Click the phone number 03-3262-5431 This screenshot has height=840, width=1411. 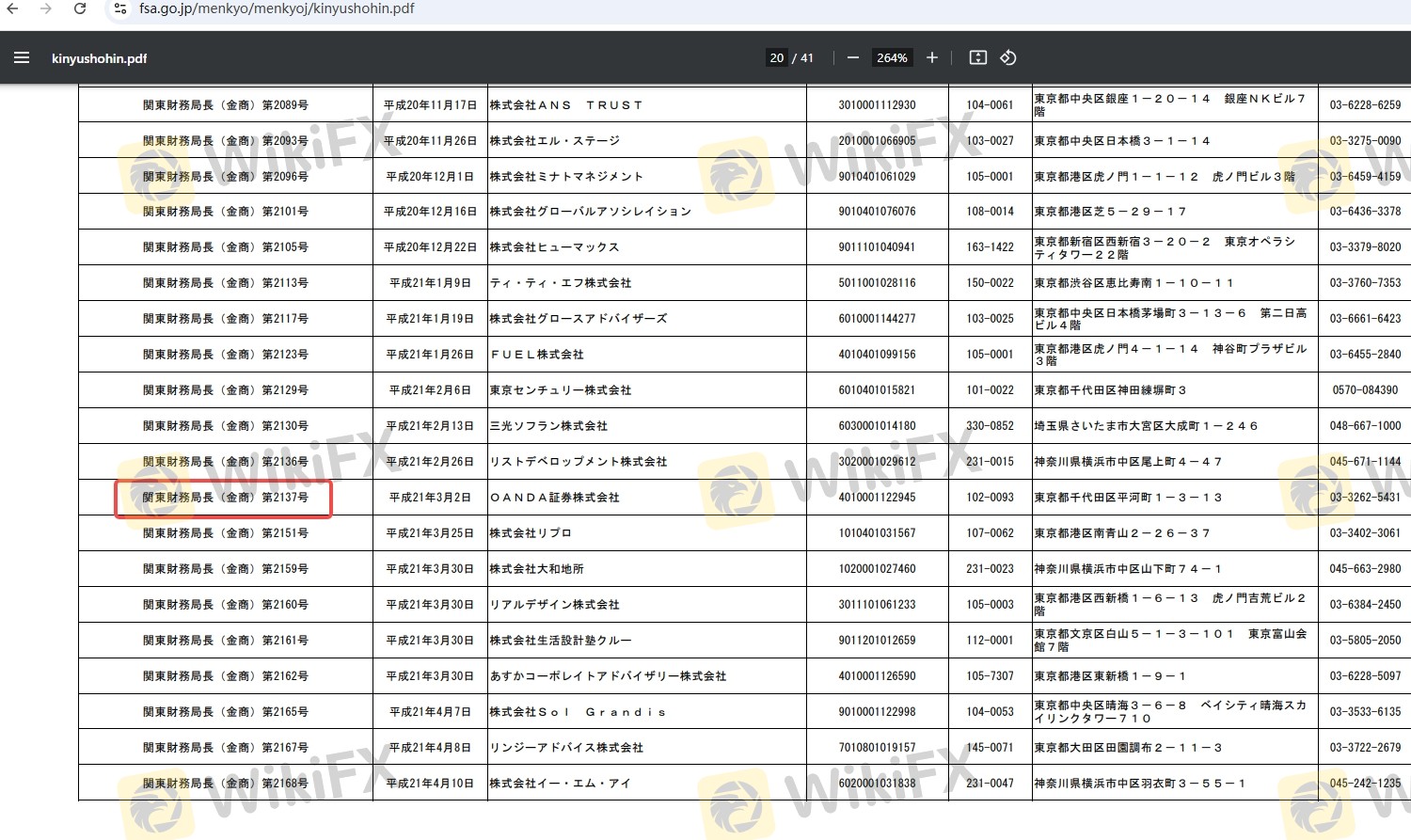1365,498
